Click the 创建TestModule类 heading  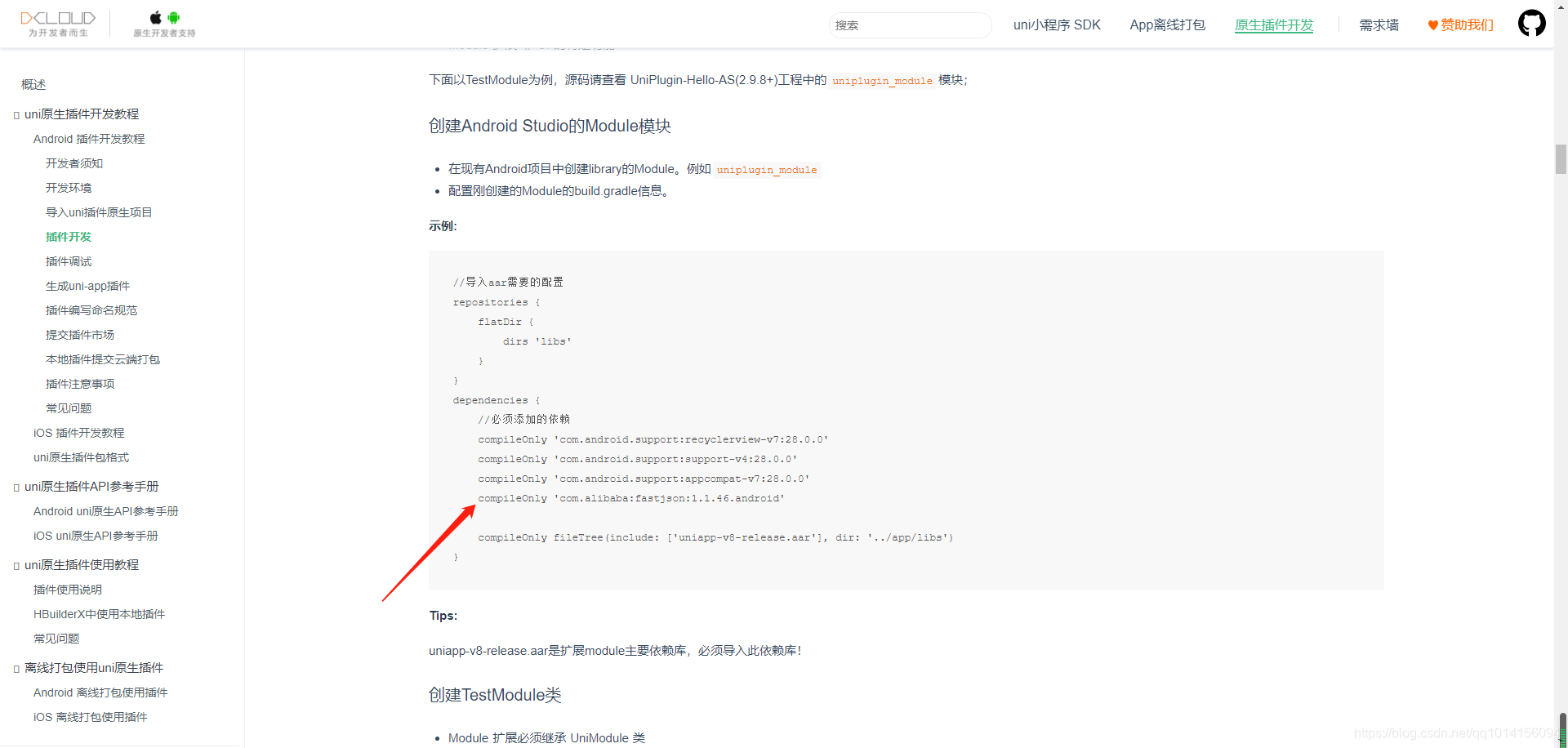click(x=495, y=695)
